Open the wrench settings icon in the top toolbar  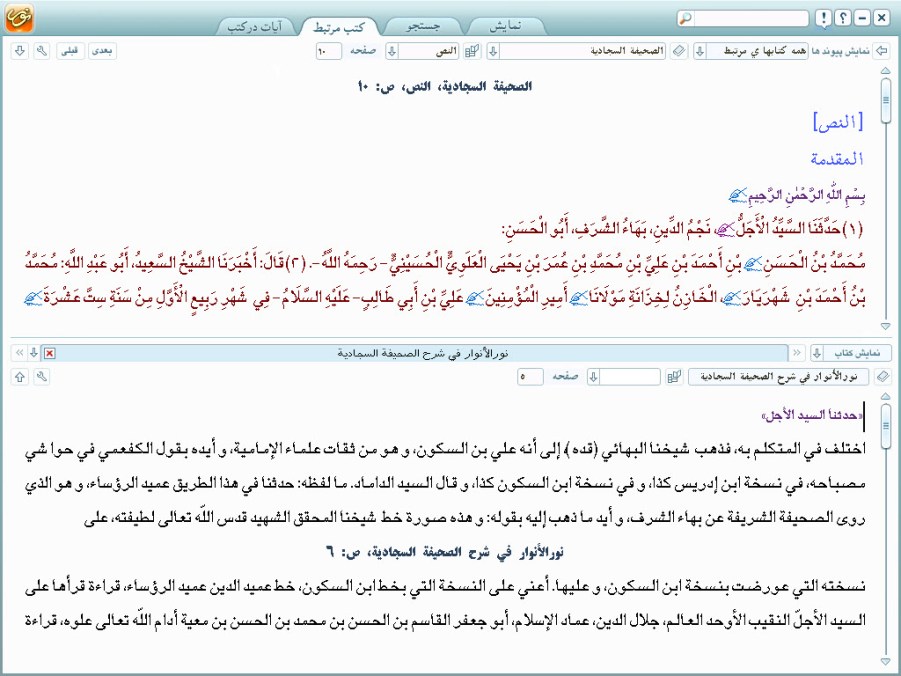pos(42,51)
